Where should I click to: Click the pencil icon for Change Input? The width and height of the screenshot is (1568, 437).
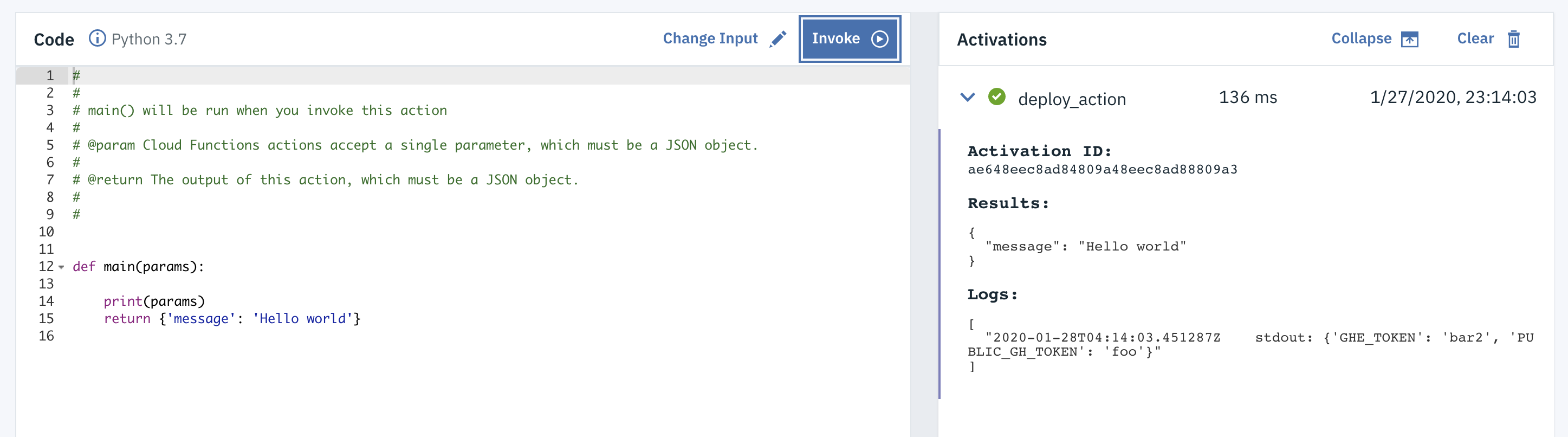tap(778, 39)
